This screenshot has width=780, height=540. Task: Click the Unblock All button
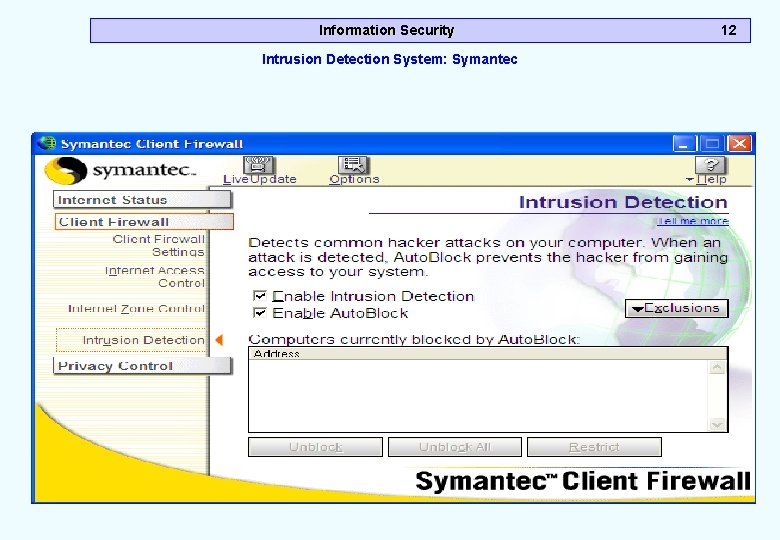pos(455,447)
